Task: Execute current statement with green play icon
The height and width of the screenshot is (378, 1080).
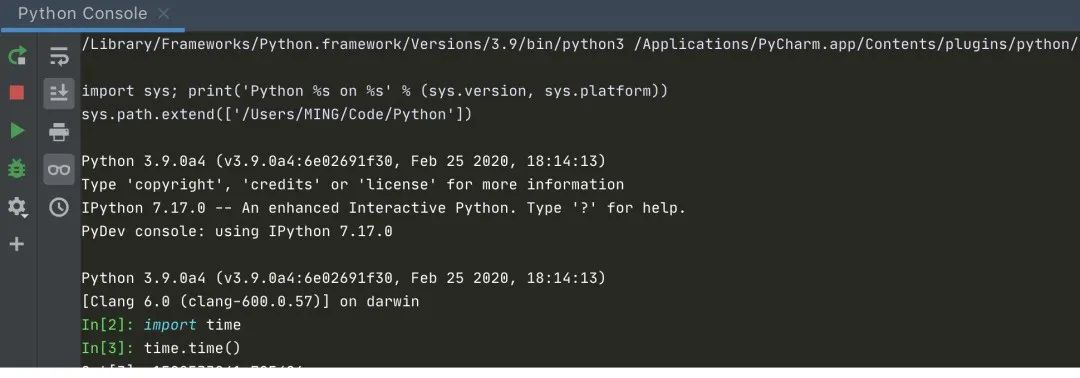Action: [17, 130]
